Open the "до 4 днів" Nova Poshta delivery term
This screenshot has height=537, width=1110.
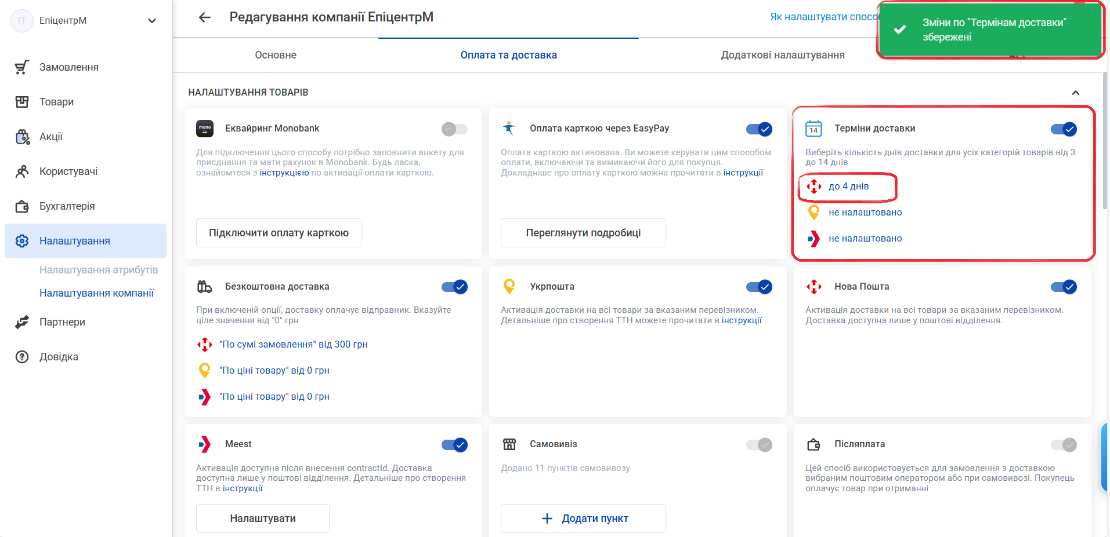click(849, 187)
